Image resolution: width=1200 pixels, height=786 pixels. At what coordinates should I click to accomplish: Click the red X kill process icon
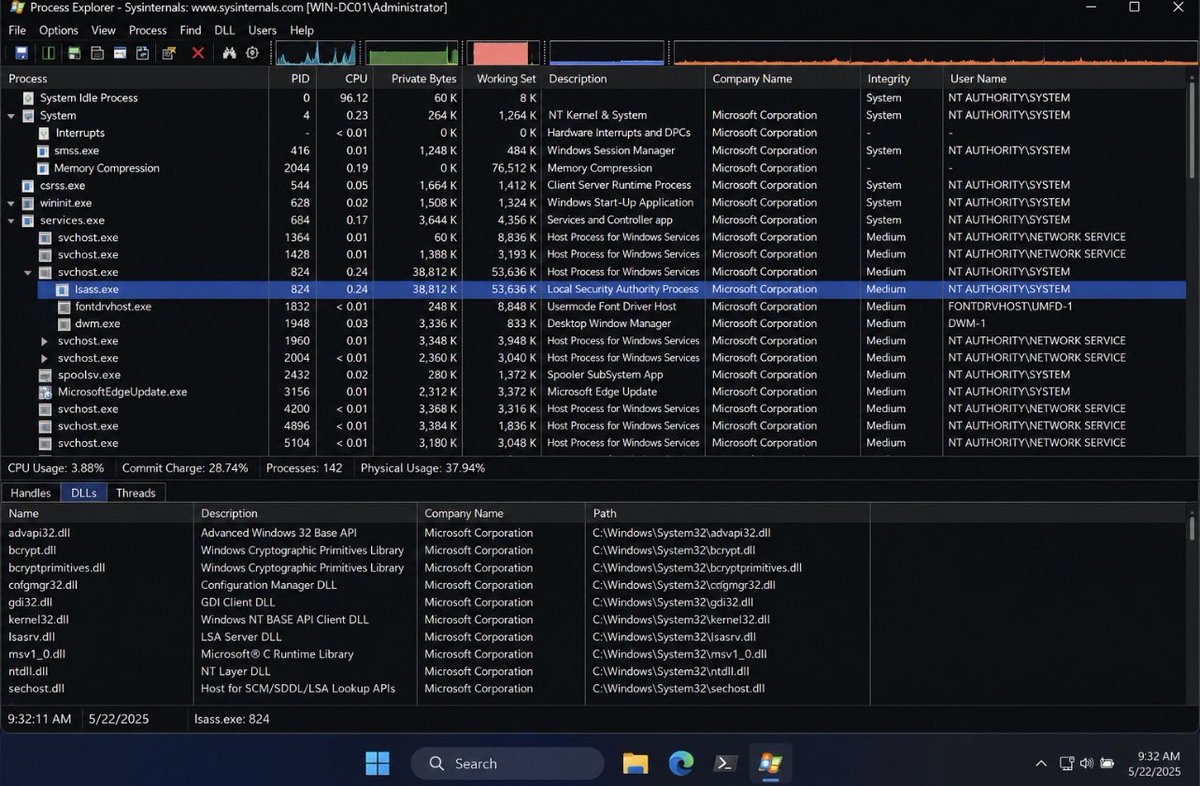pyautogui.click(x=198, y=53)
